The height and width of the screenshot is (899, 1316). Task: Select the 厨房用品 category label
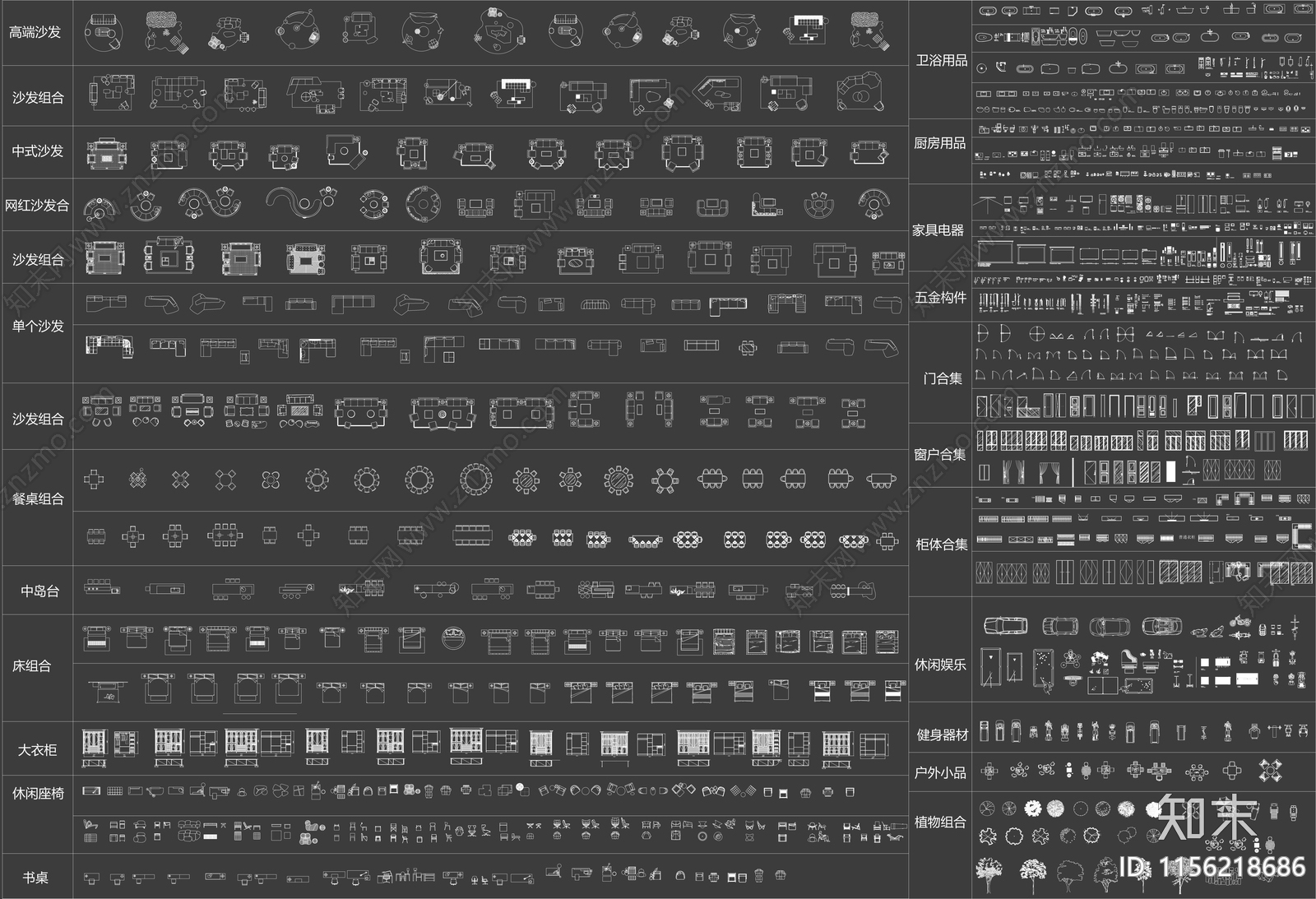click(x=939, y=143)
